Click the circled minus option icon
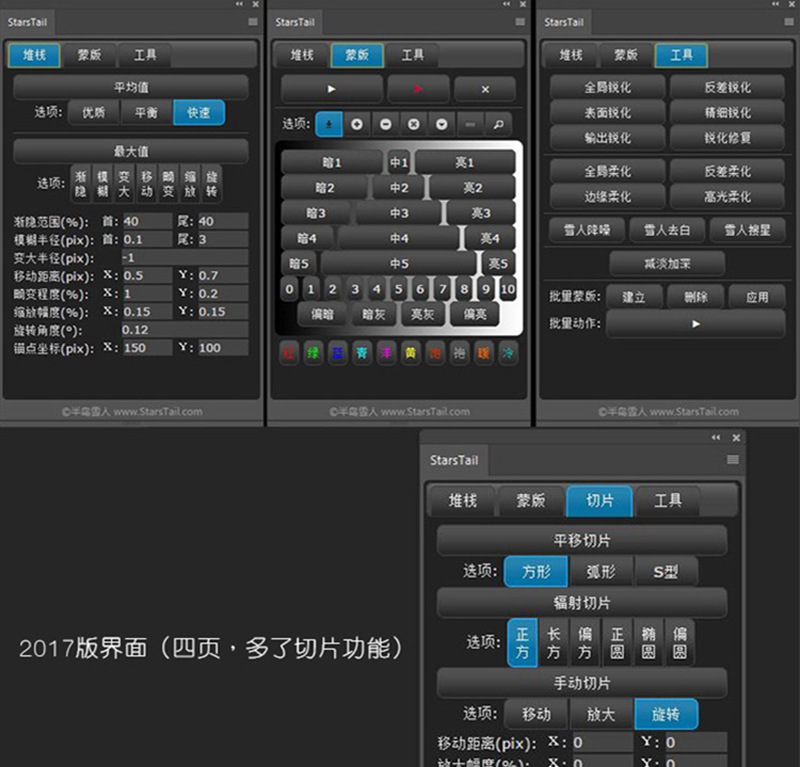This screenshot has height=767, width=800. click(385, 124)
